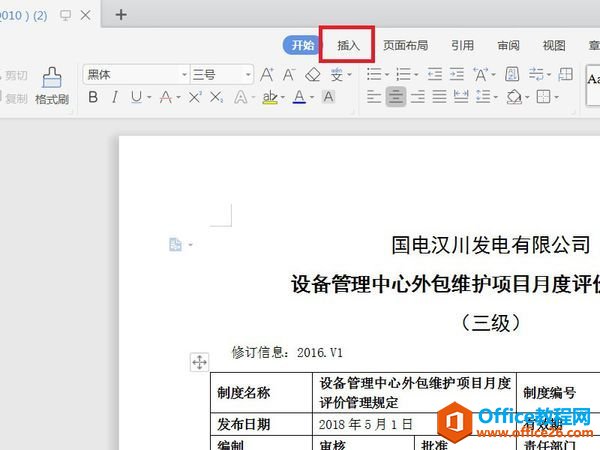This screenshot has height=450, width=600.
Task: Click the clear formatting eraser icon
Action: click(x=312, y=75)
